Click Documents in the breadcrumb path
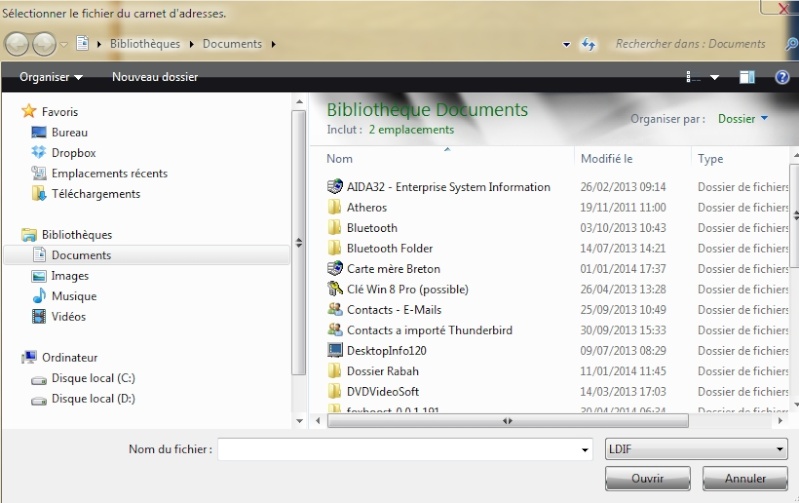Image resolution: width=799 pixels, height=503 pixels. [x=232, y=44]
